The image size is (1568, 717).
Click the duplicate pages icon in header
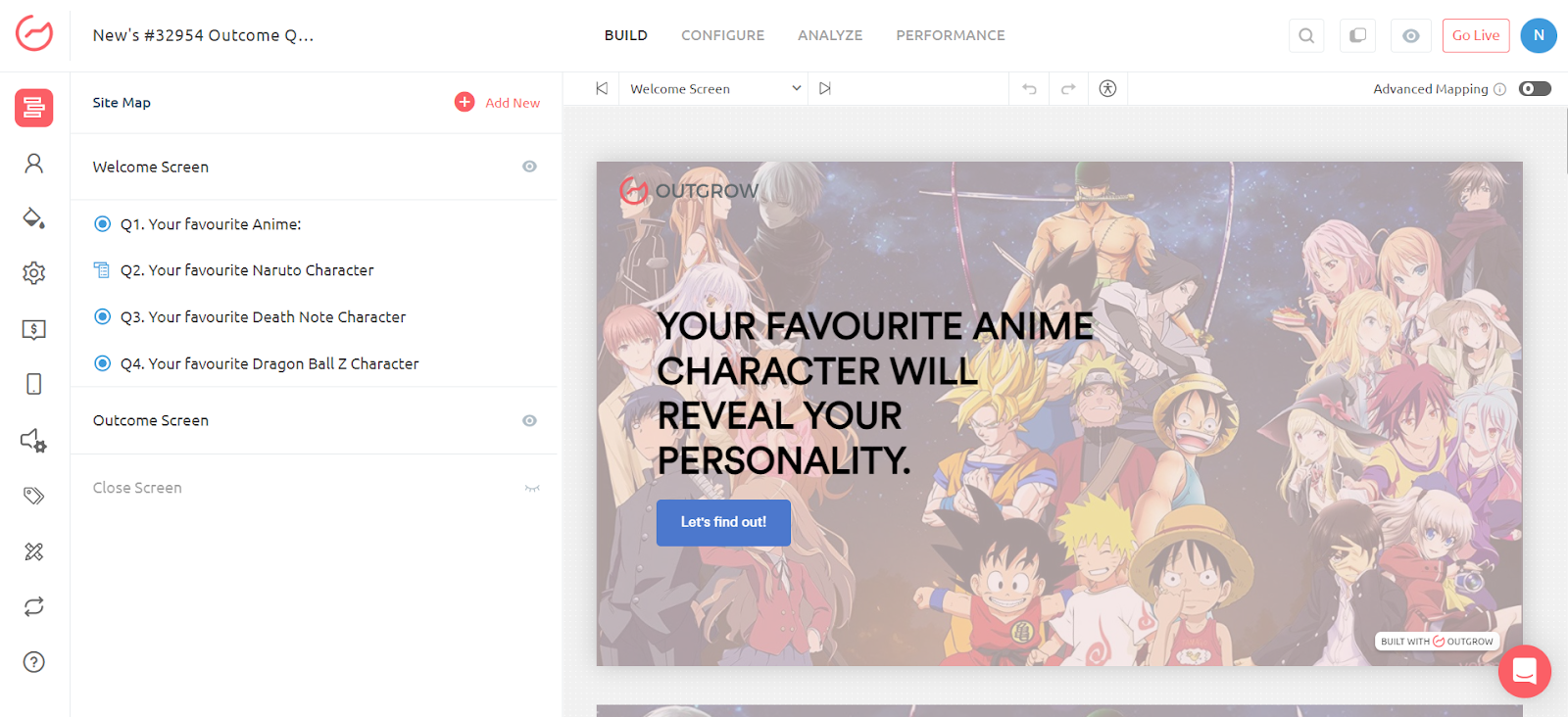pyautogui.click(x=1358, y=35)
